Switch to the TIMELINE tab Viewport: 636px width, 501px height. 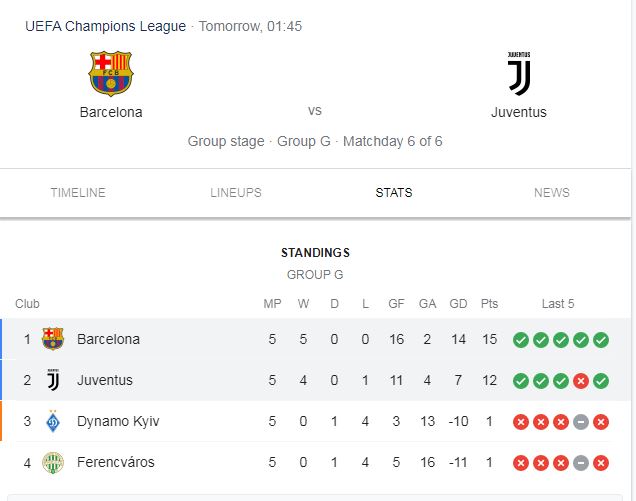[78, 193]
